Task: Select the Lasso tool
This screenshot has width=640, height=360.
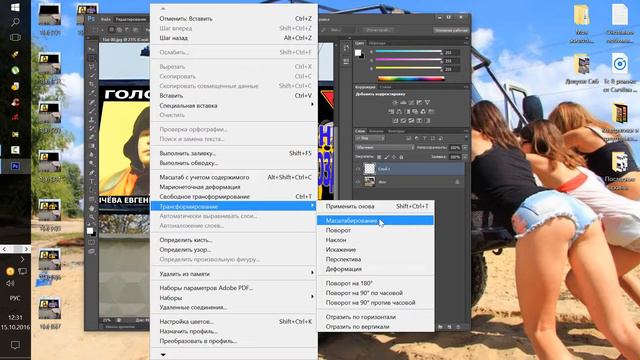Action: (x=91, y=67)
